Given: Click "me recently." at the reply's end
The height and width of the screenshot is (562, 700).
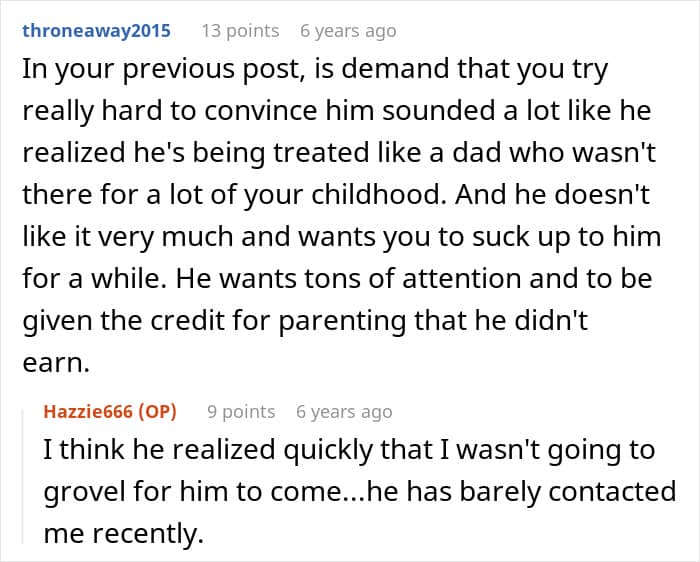Looking at the screenshot, I should [x=124, y=534].
